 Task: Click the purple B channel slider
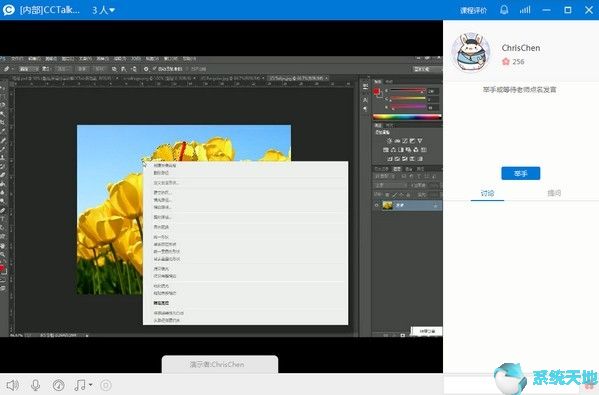tap(407, 107)
